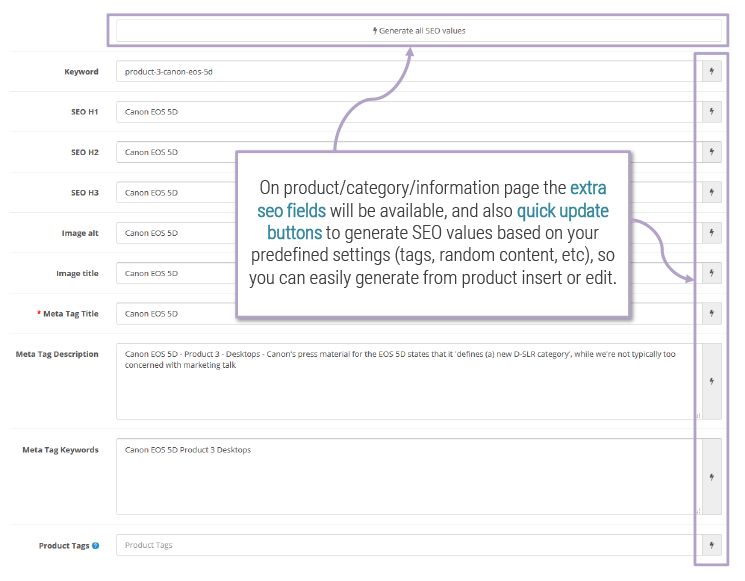The height and width of the screenshot is (581, 745).
Task: Click inside the Meta Tag Keywords textarea
Action: (x=400, y=480)
